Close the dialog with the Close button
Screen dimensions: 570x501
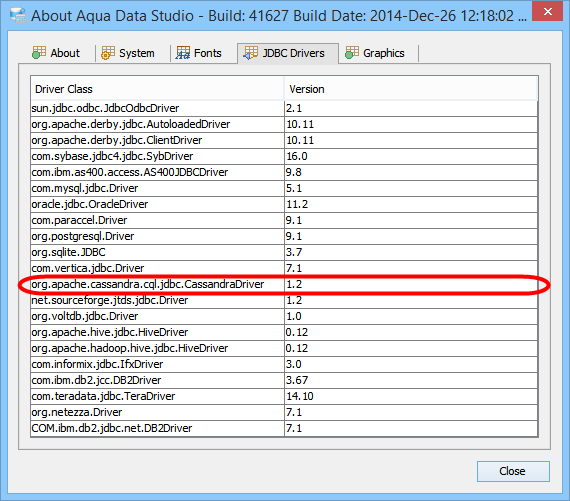coord(513,471)
